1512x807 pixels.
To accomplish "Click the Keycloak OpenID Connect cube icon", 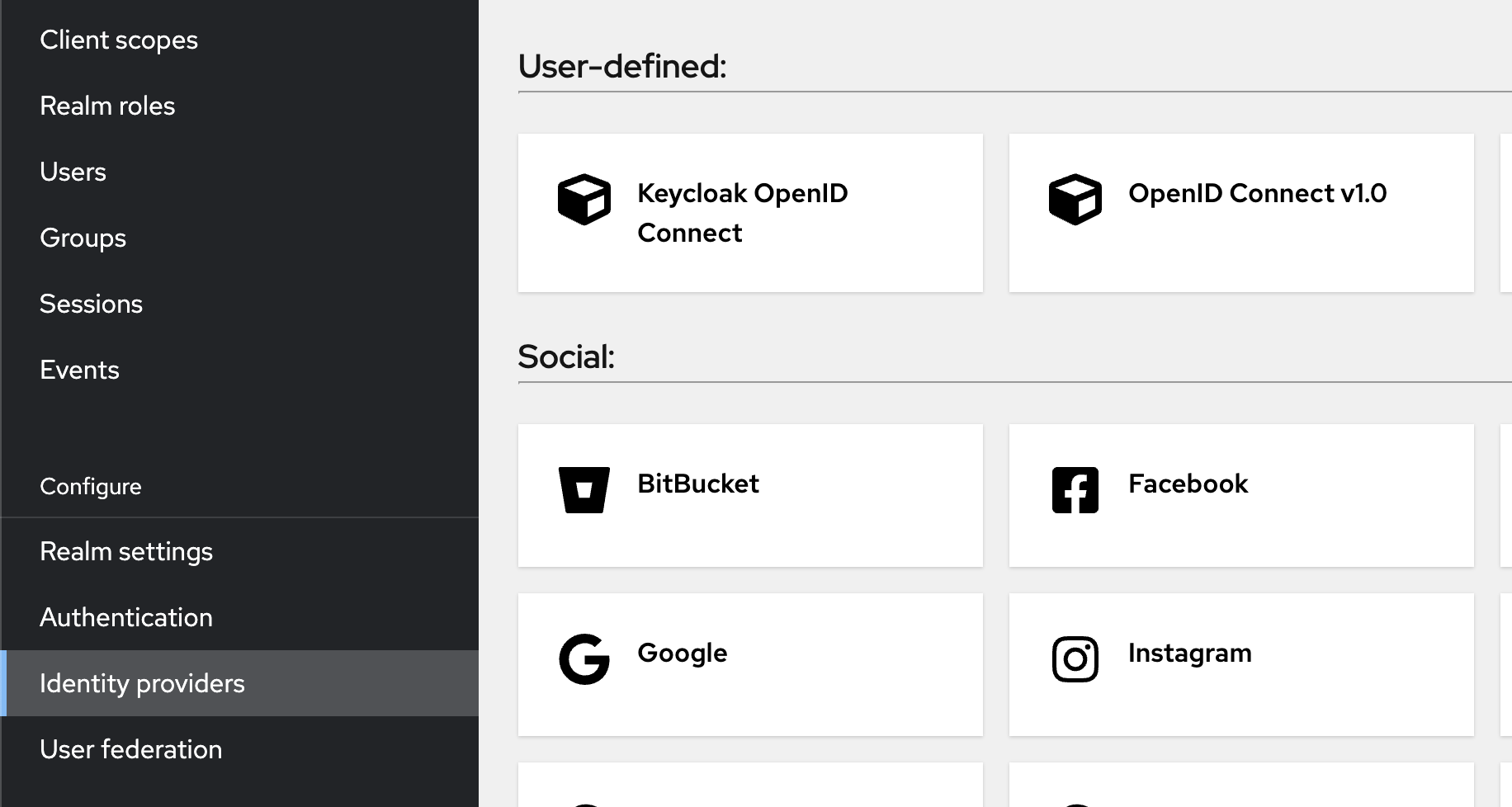I will [584, 200].
